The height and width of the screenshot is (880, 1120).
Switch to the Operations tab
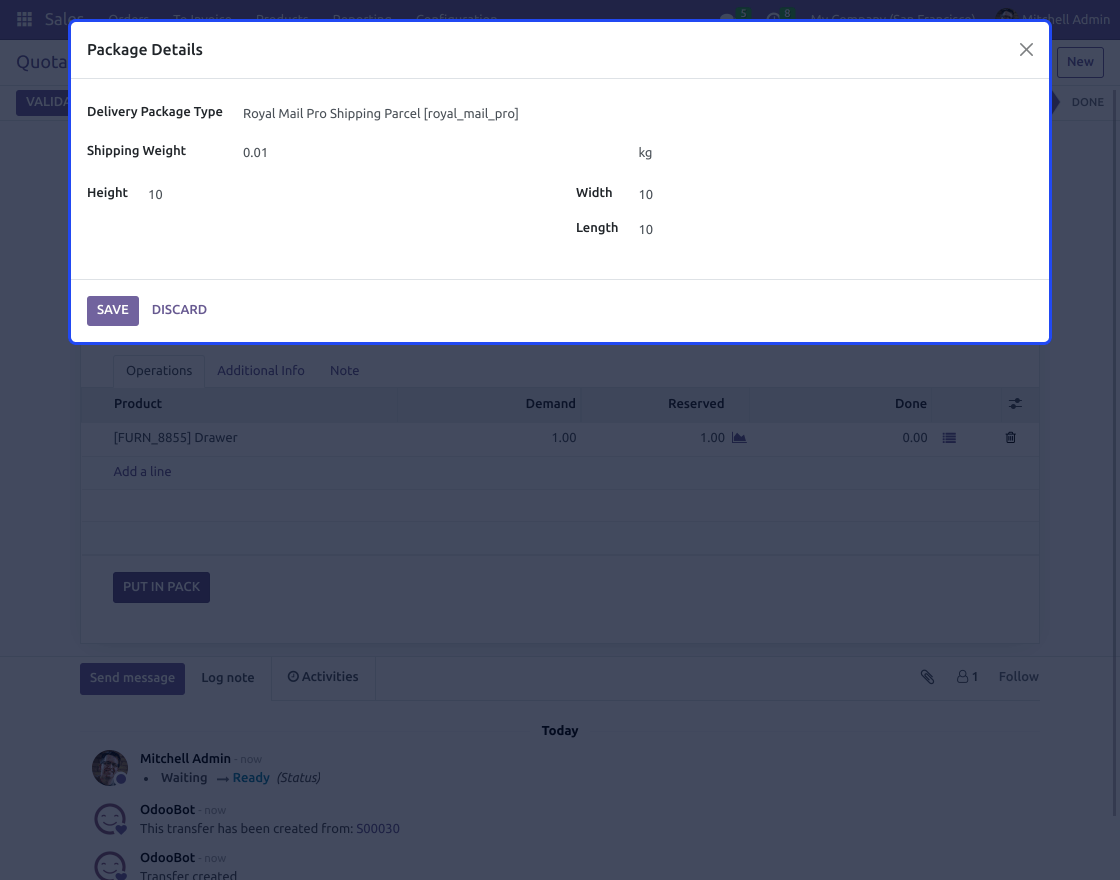point(159,371)
